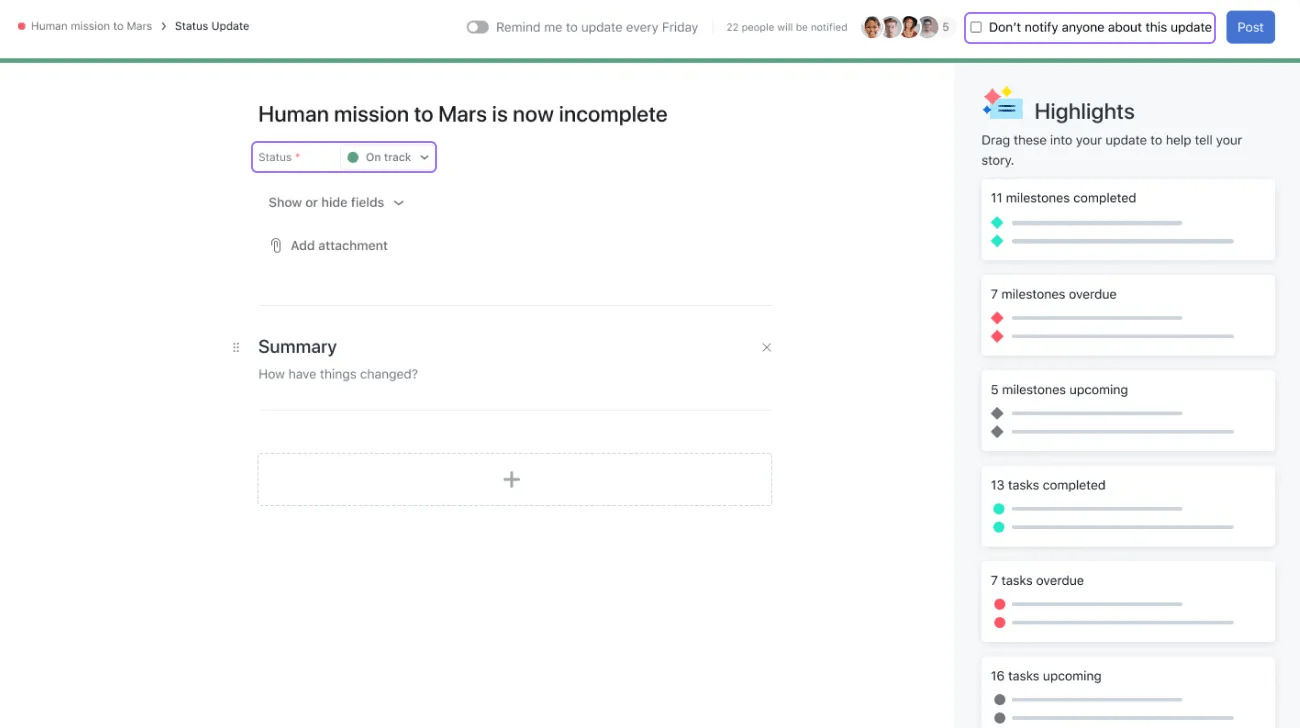Click the status update title field

point(462,114)
